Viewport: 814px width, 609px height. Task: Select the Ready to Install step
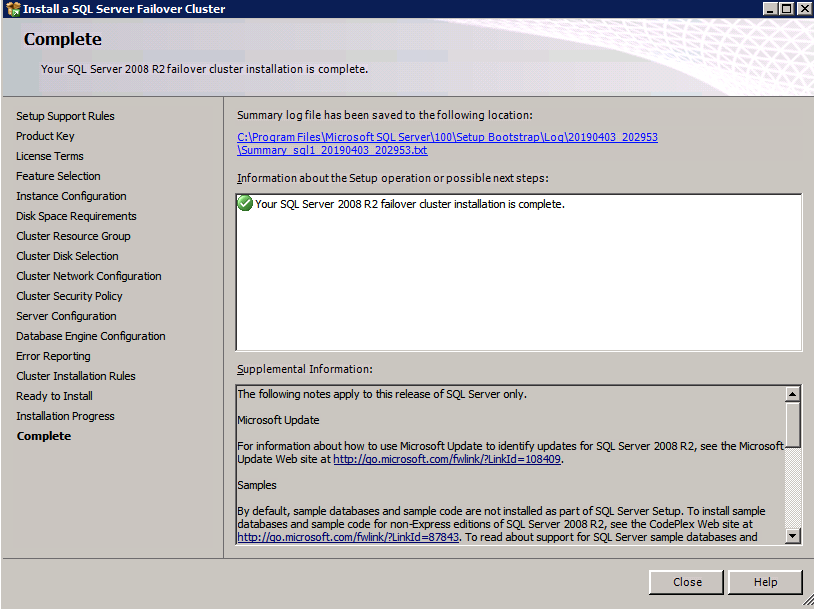tap(55, 396)
